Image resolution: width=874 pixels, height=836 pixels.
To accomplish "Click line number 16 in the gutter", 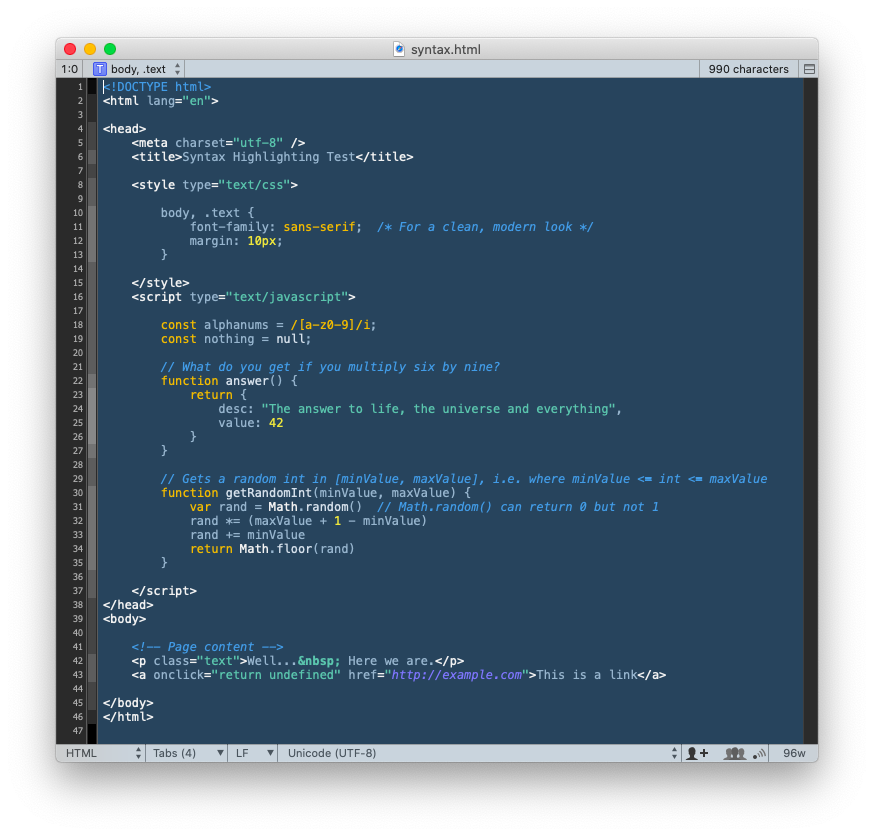I will (77, 297).
